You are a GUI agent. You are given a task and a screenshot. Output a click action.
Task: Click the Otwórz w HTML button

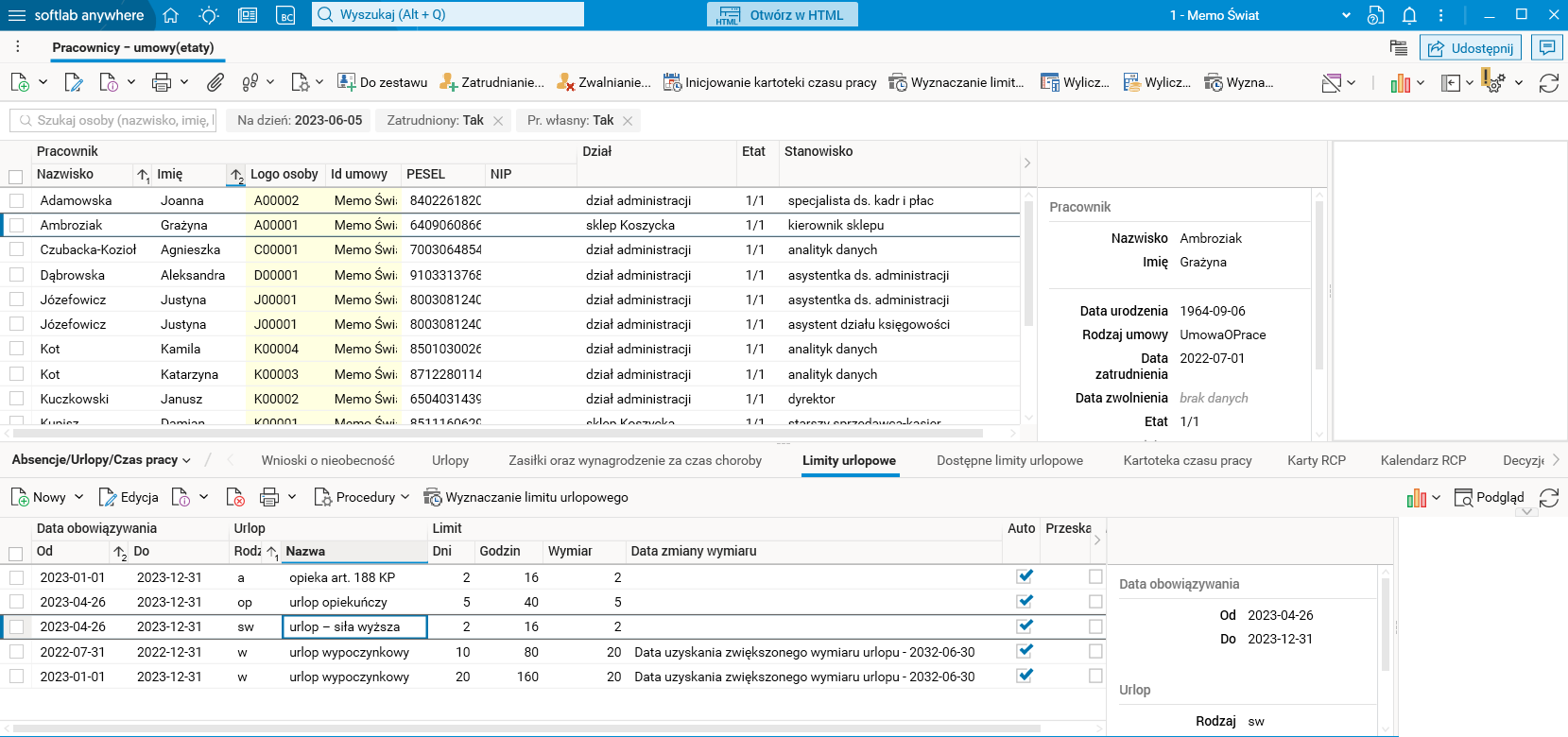coord(783,15)
